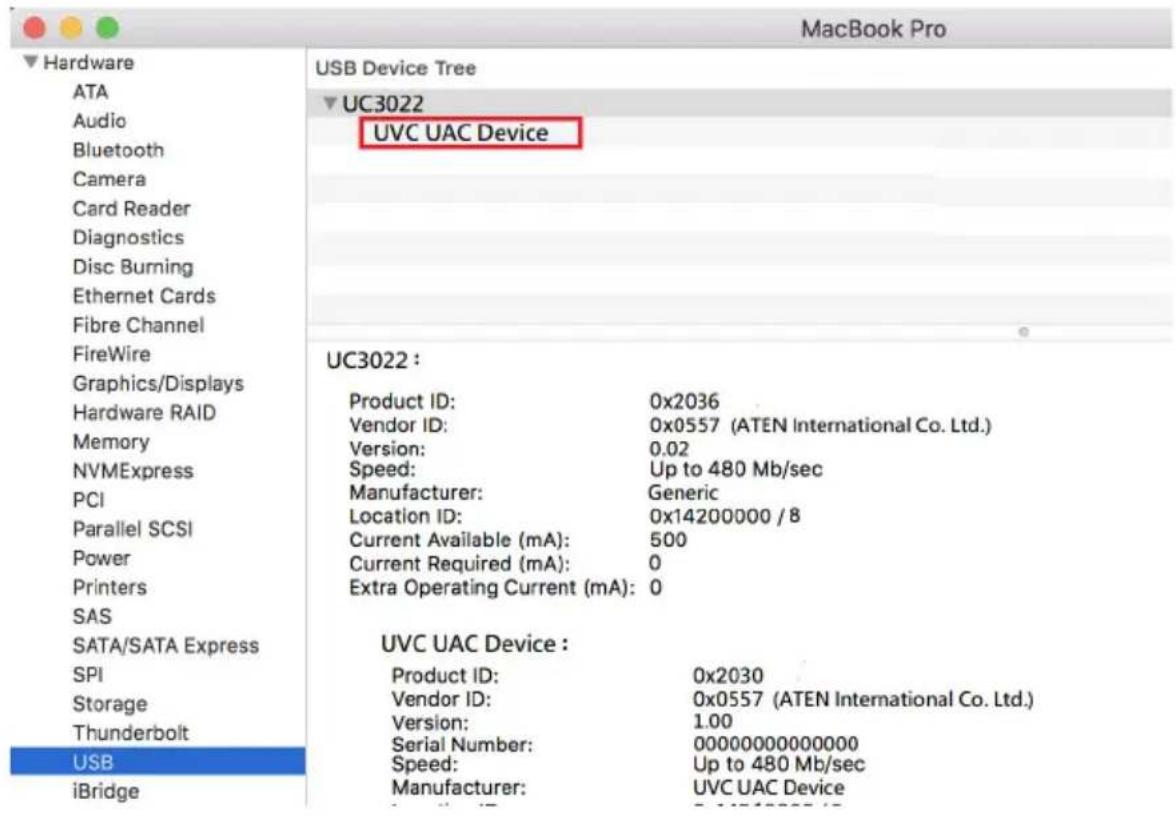This screenshot has width=1176, height=817.
Task: Select Audio in the sidebar
Action: 99,121
